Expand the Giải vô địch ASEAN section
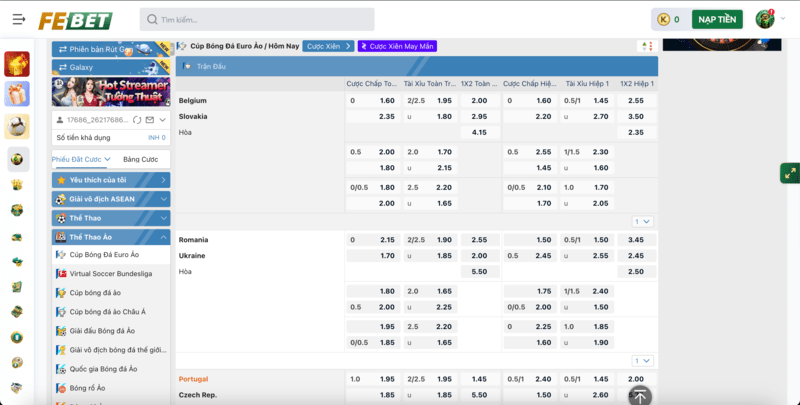The height and width of the screenshot is (405, 800). click(110, 198)
